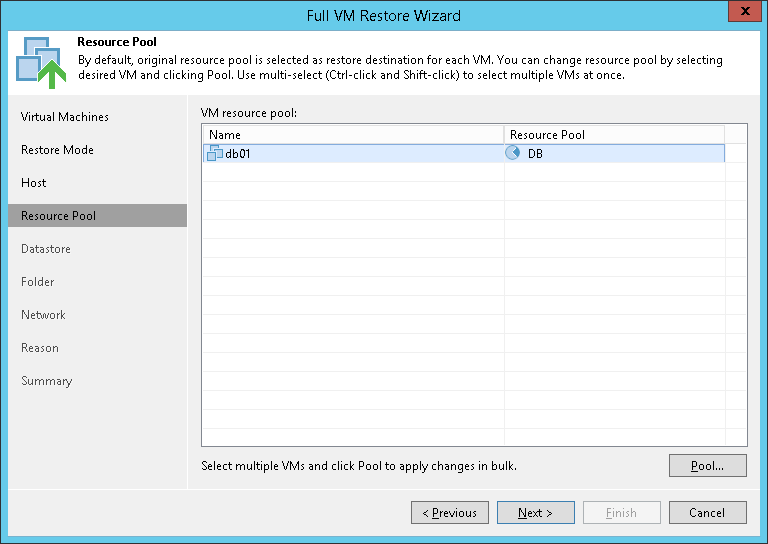Select the Resource Pool step
Viewport: 768px width, 544px height.
point(58,216)
